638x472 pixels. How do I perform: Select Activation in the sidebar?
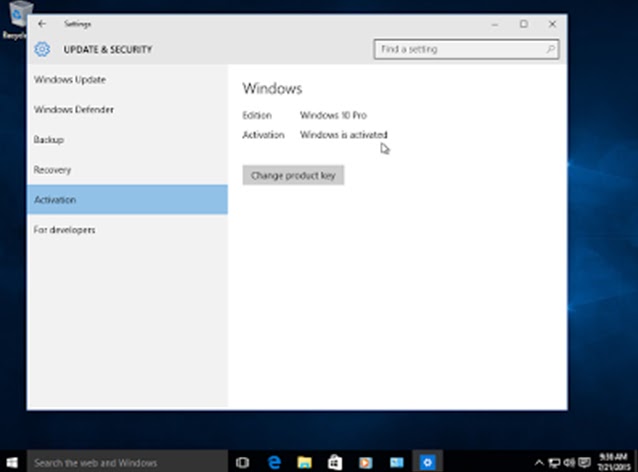127,199
